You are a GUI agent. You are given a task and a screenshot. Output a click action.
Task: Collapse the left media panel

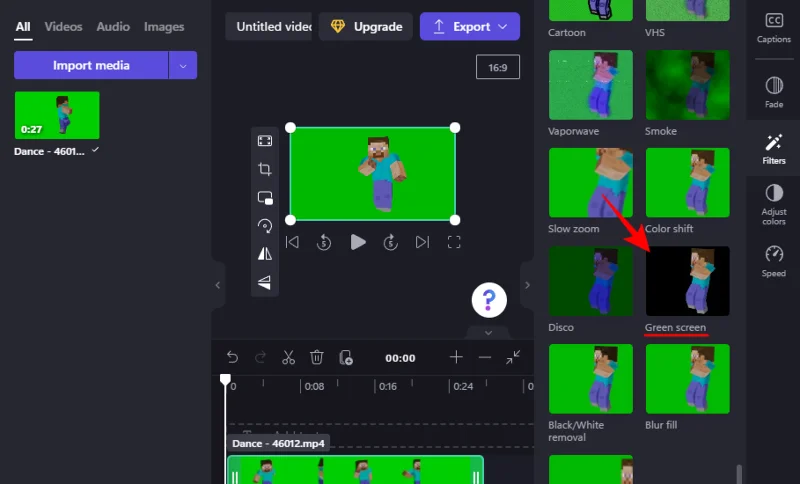point(218,285)
